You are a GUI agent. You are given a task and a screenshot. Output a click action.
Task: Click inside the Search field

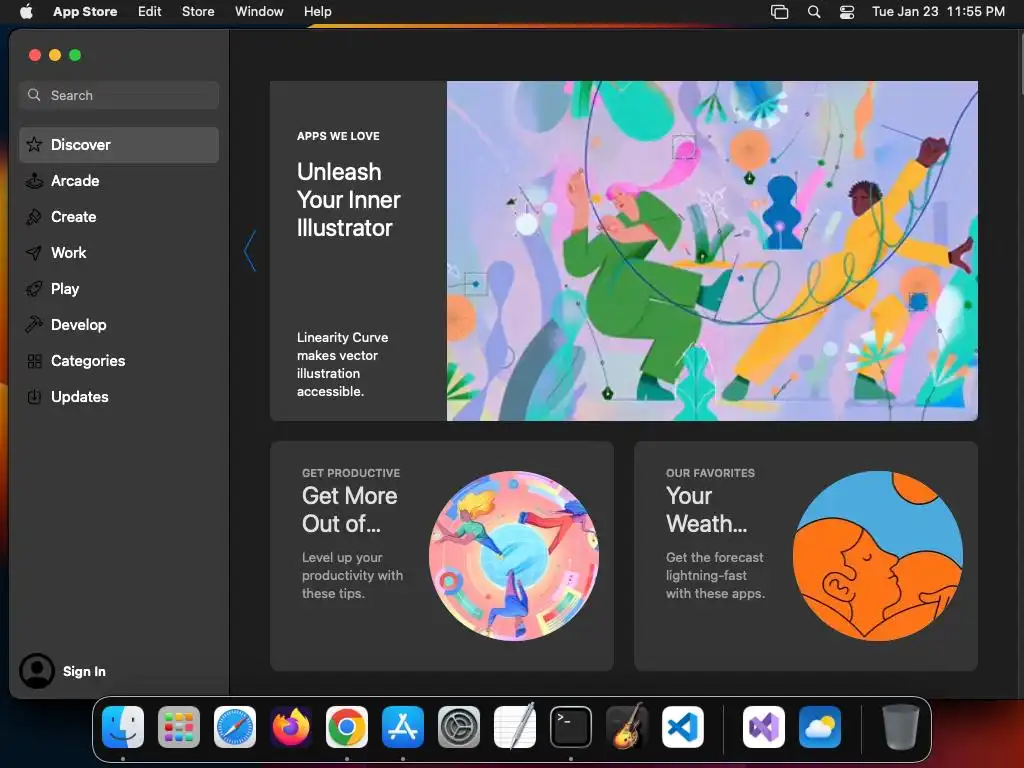119,95
